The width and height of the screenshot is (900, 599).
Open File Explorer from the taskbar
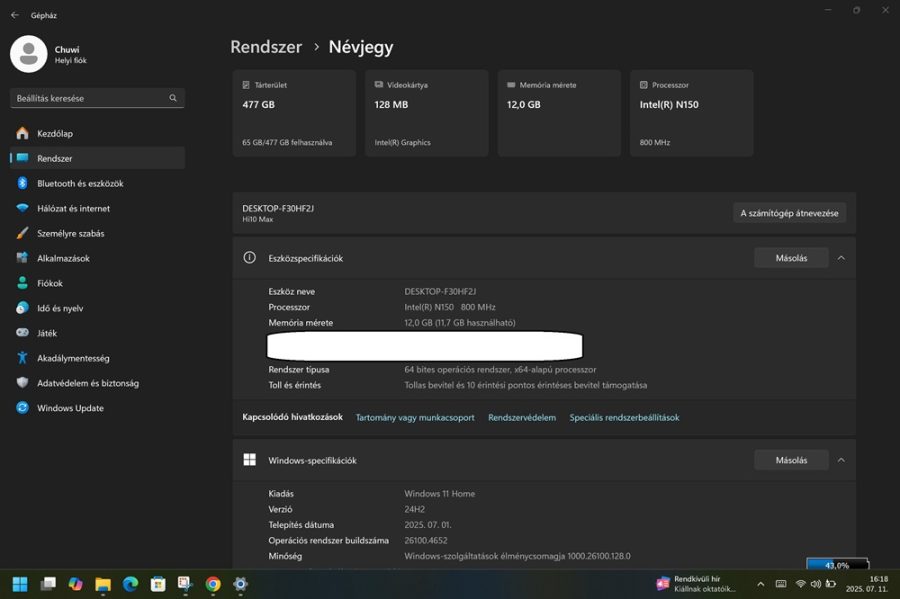[x=102, y=584]
